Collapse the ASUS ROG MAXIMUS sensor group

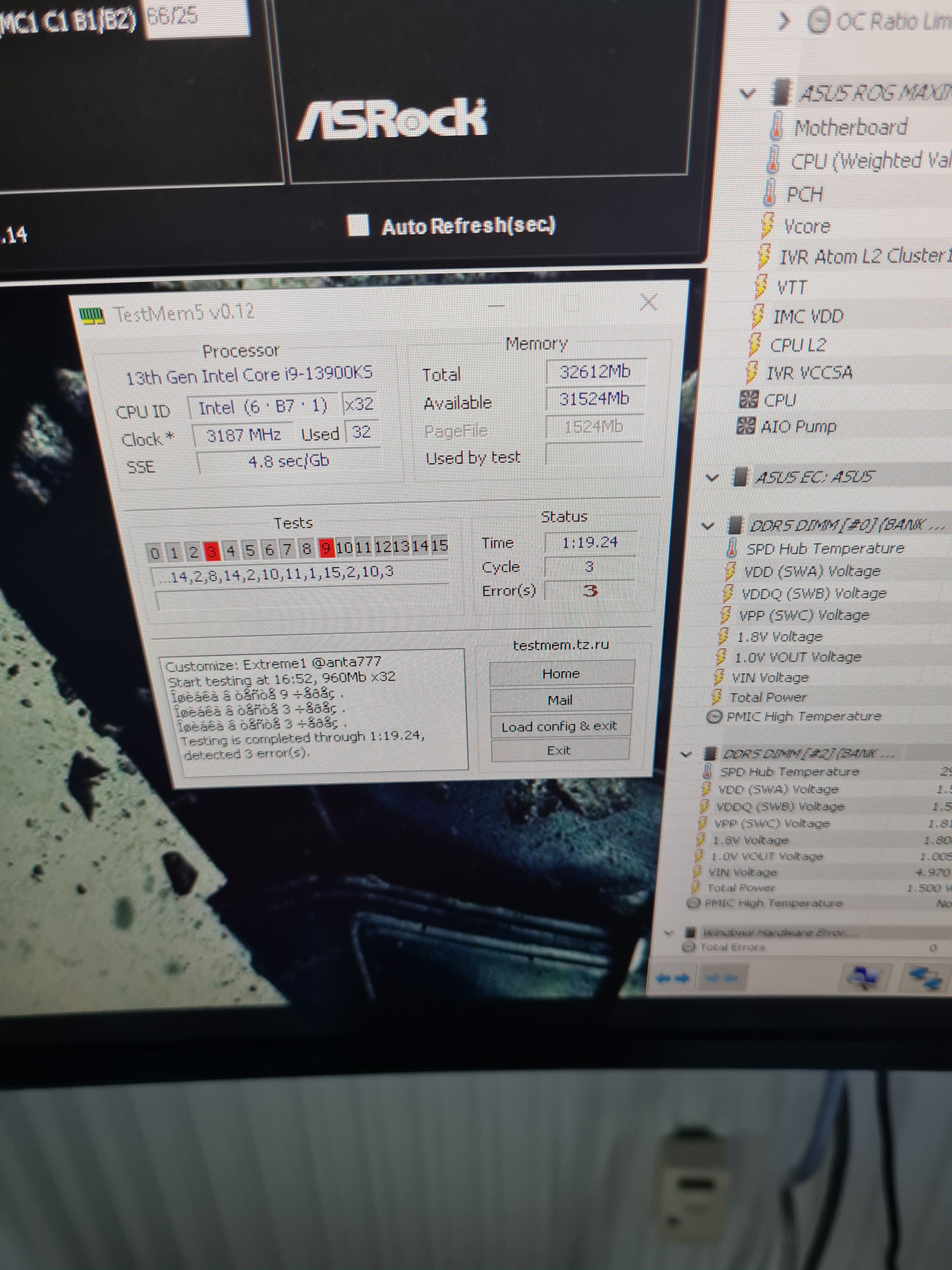747,93
